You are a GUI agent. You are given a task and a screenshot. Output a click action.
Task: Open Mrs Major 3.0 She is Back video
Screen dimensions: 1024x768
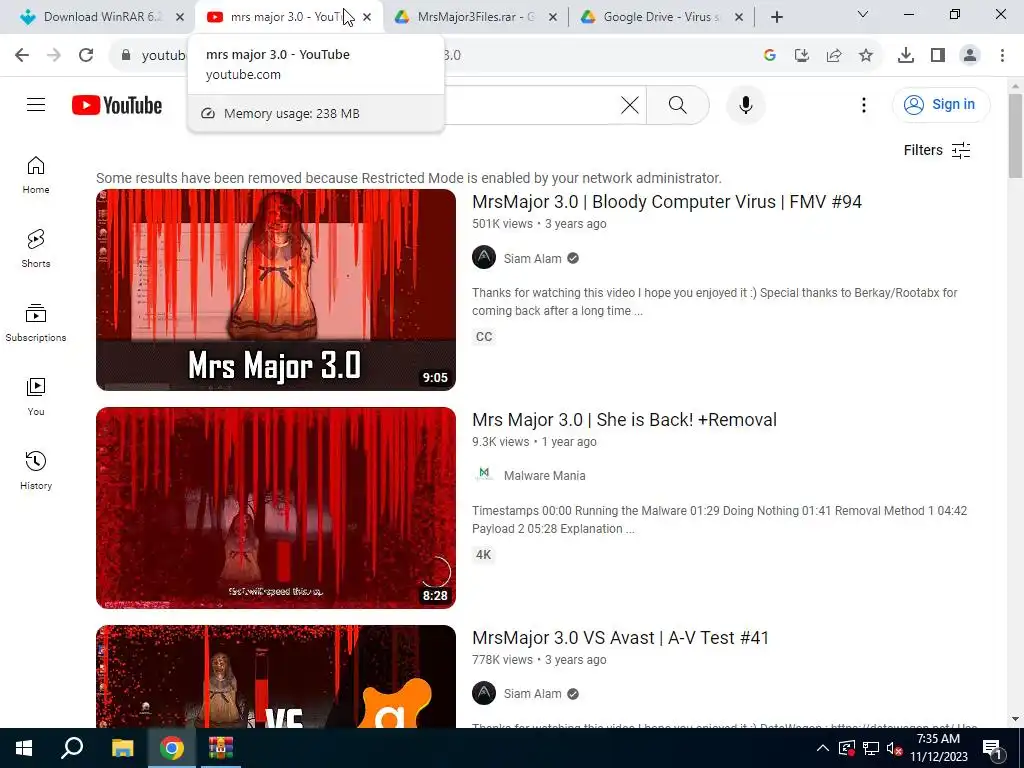(624, 420)
